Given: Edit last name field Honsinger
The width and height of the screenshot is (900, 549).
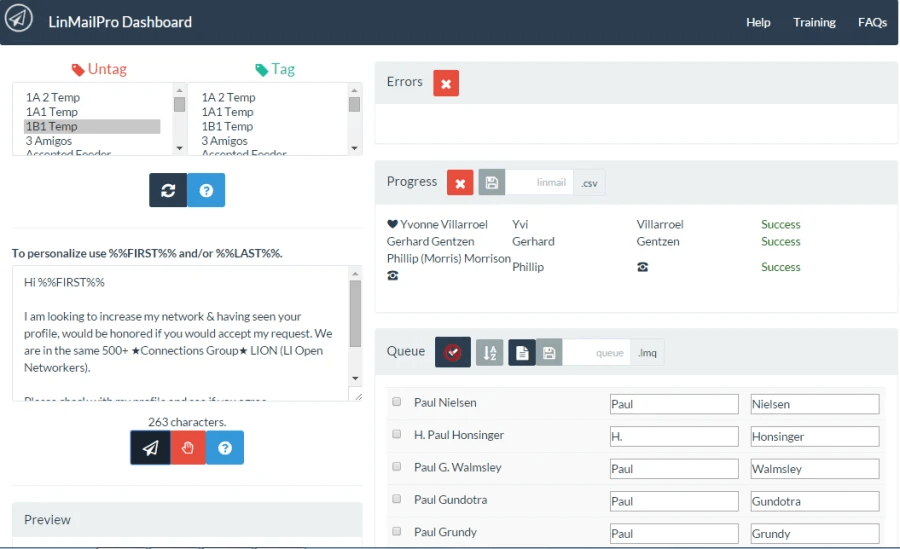Looking at the screenshot, I should click(x=814, y=436).
